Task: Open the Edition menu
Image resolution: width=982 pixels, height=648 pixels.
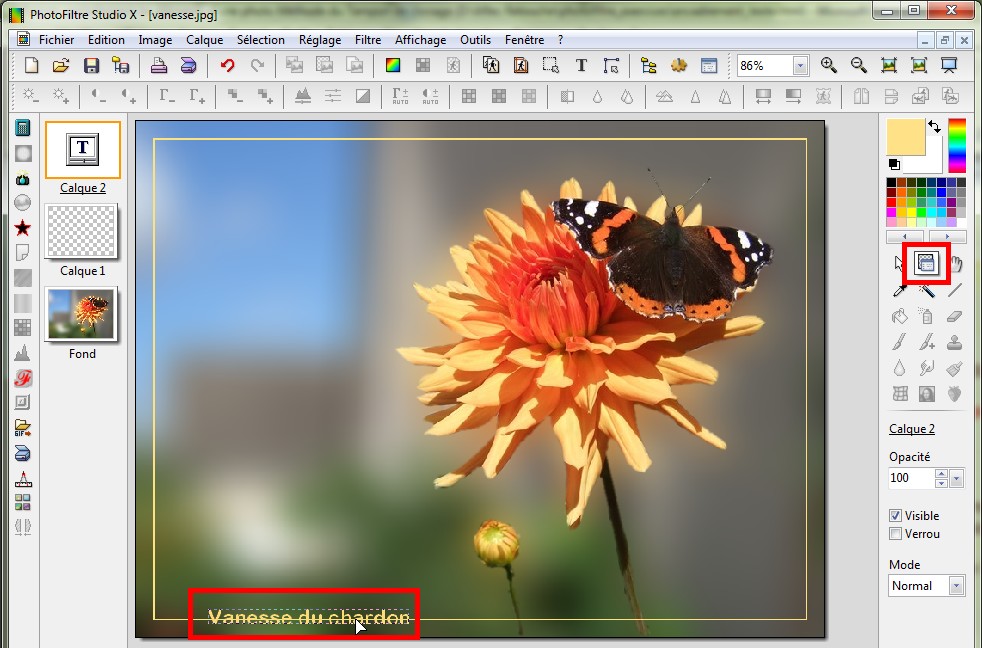Action: coord(106,39)
